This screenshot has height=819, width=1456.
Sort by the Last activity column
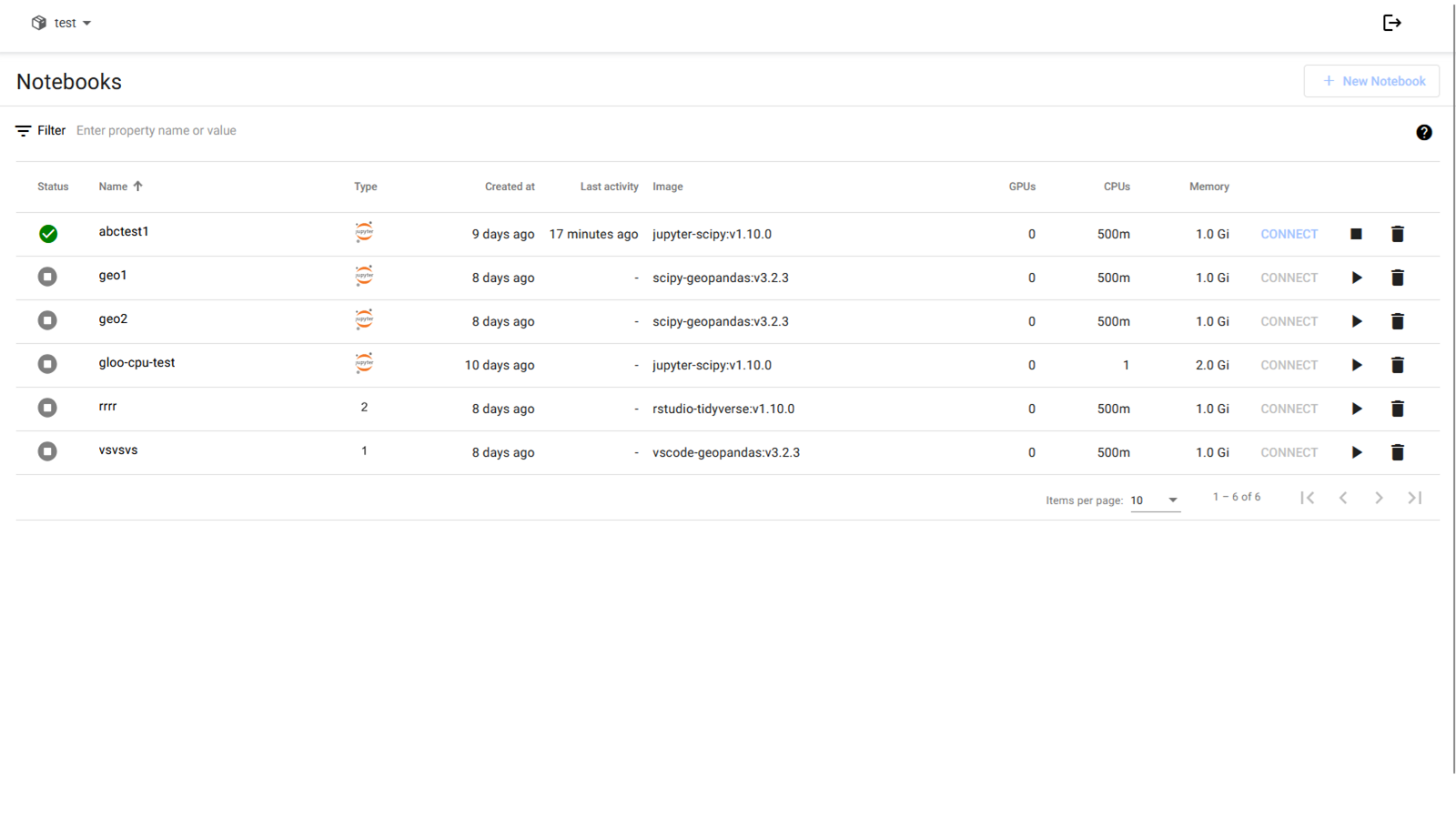(x=610, y=187)
